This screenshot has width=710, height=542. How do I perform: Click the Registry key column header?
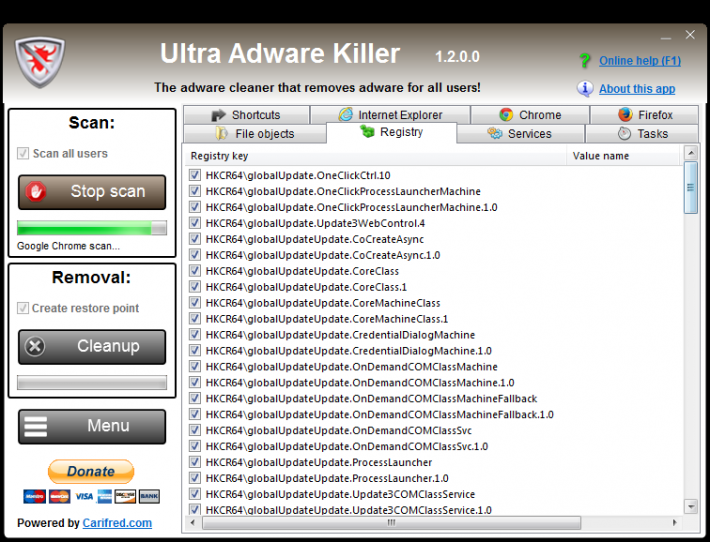pyautogui.click(x=376, y=156)
